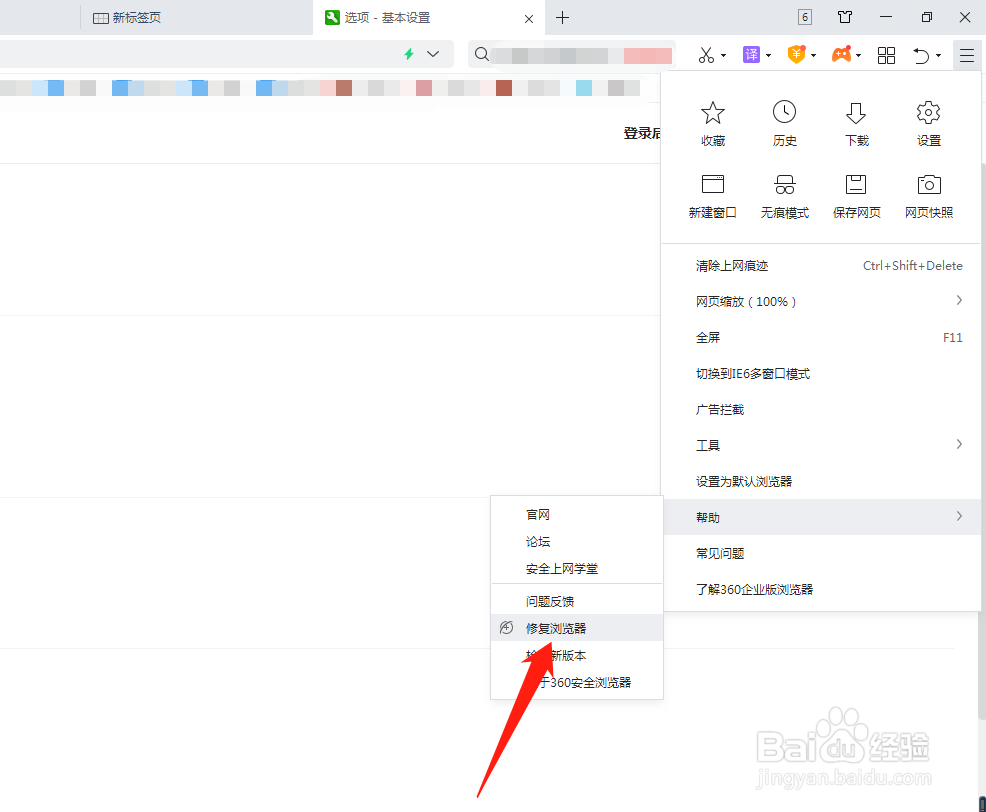Expand the game controller dropdown arrow

[x=858, y=56]
